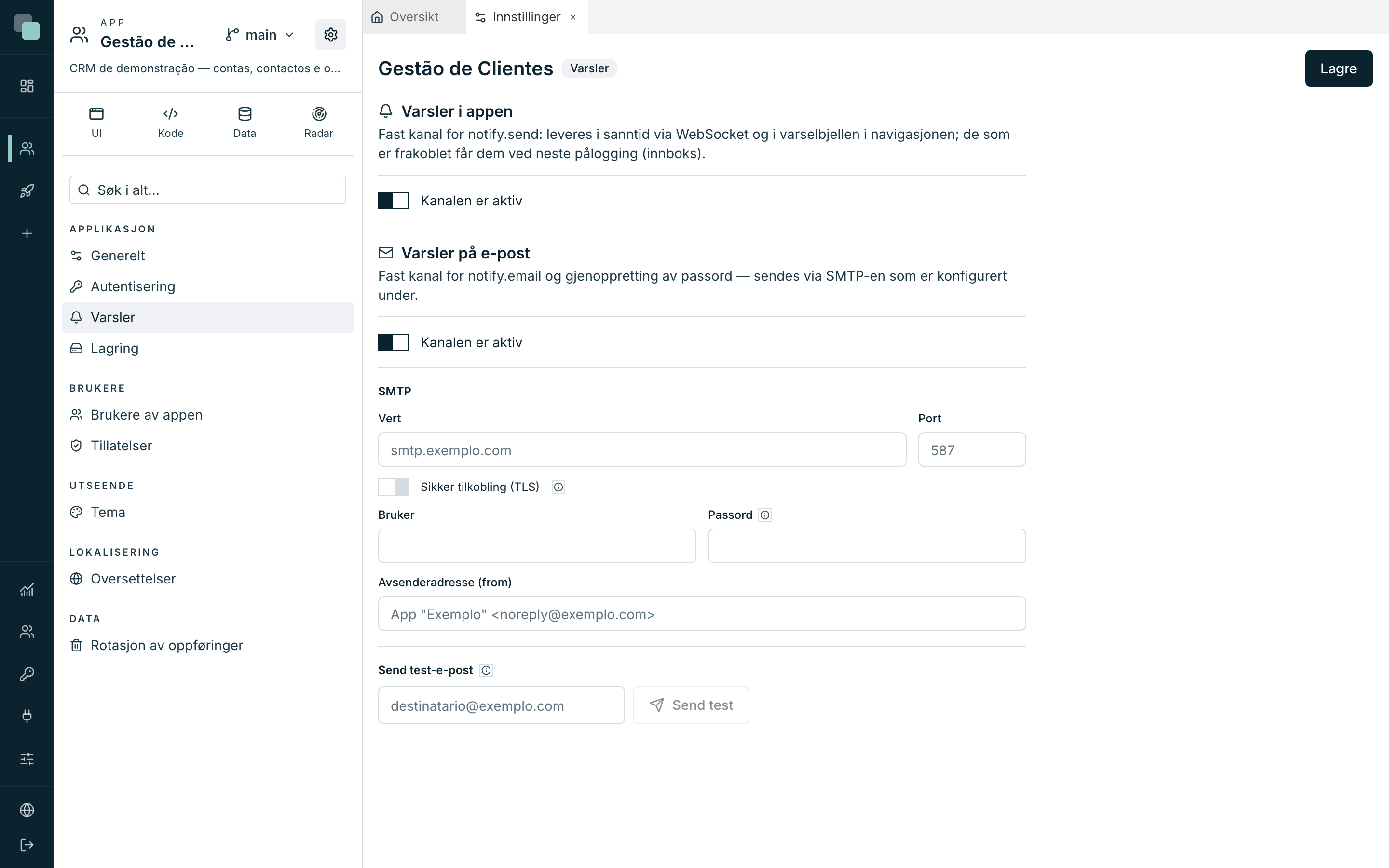Focus the Passord field
The image size is (1389, 868).
[x=867, y=546]
